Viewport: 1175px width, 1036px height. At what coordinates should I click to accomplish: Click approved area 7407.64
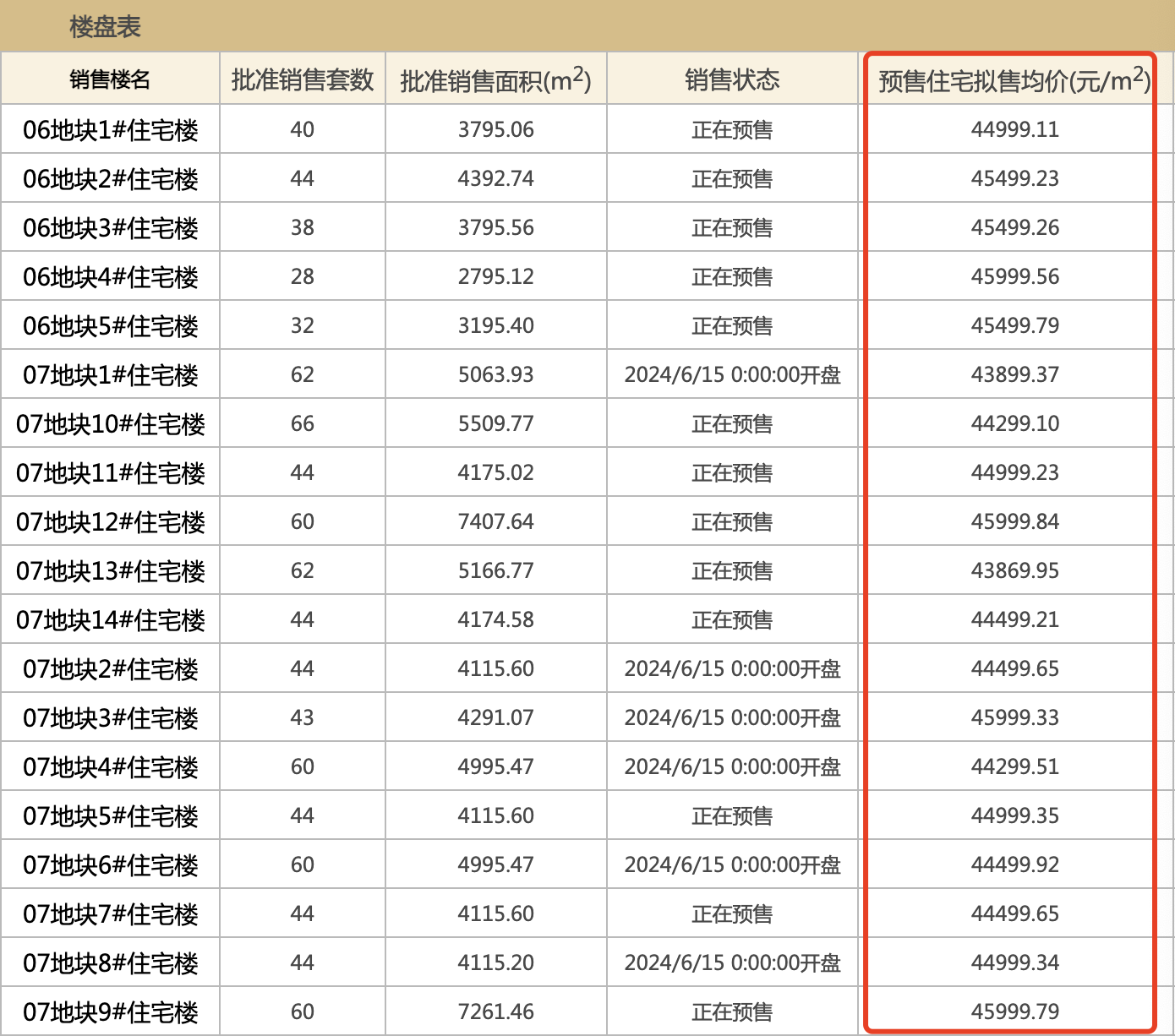pos(495,521)
